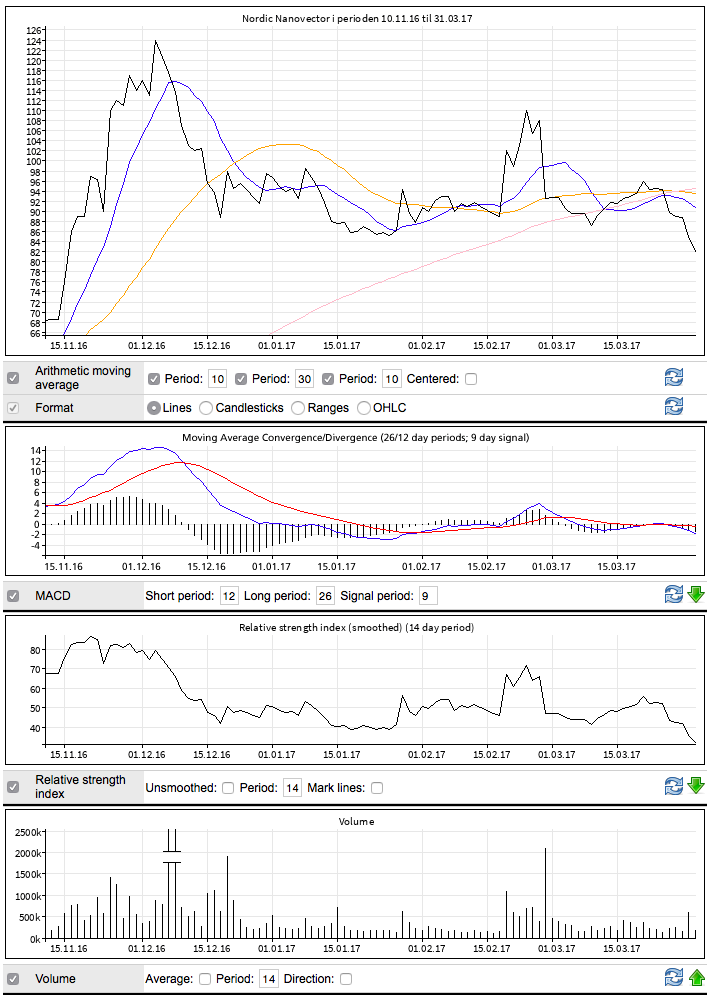
Task: Enable the volume Average checkbox
Action: click(x=205, y=979)
